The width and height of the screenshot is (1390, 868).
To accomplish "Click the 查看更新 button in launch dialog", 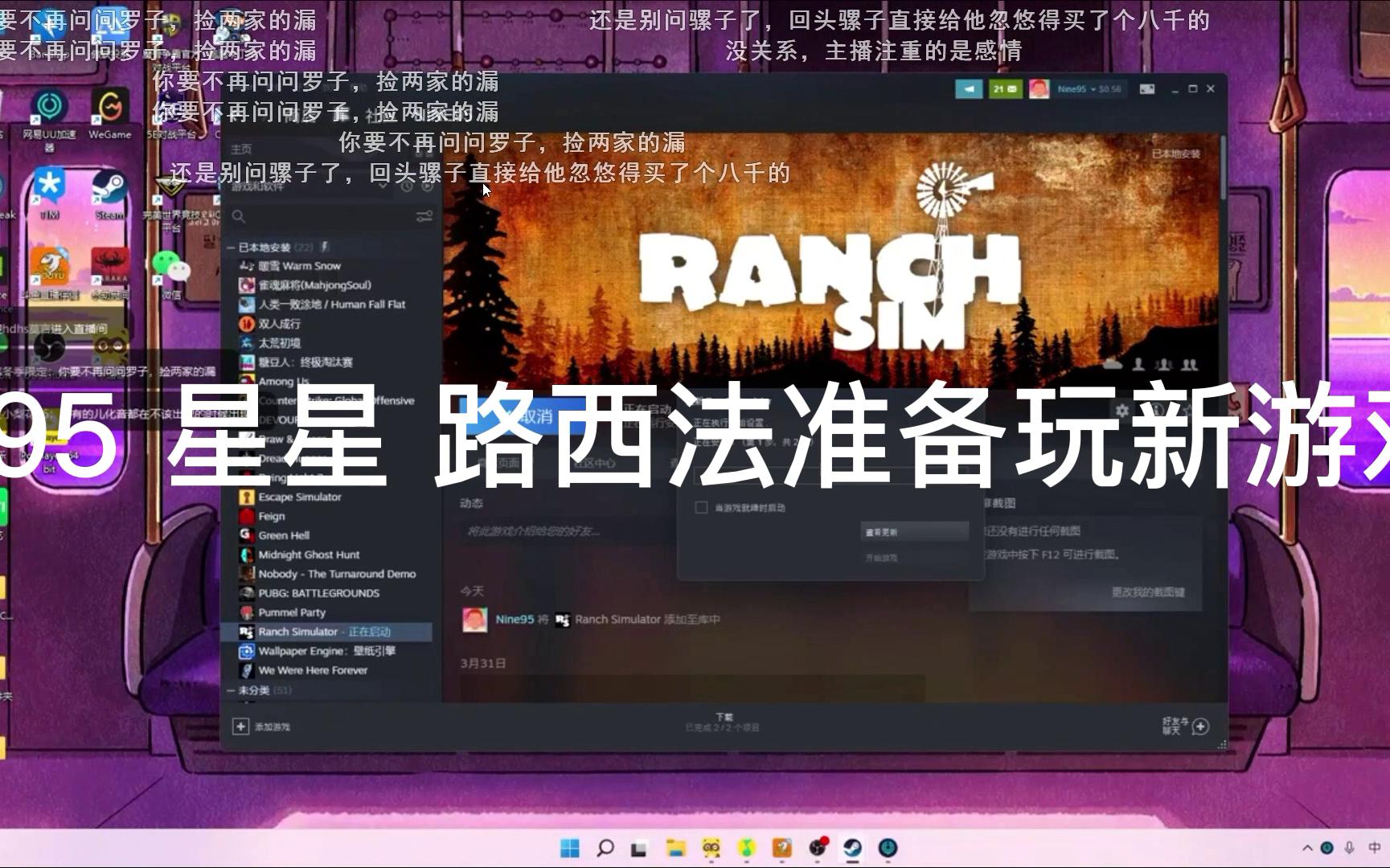I will point(914,532).
